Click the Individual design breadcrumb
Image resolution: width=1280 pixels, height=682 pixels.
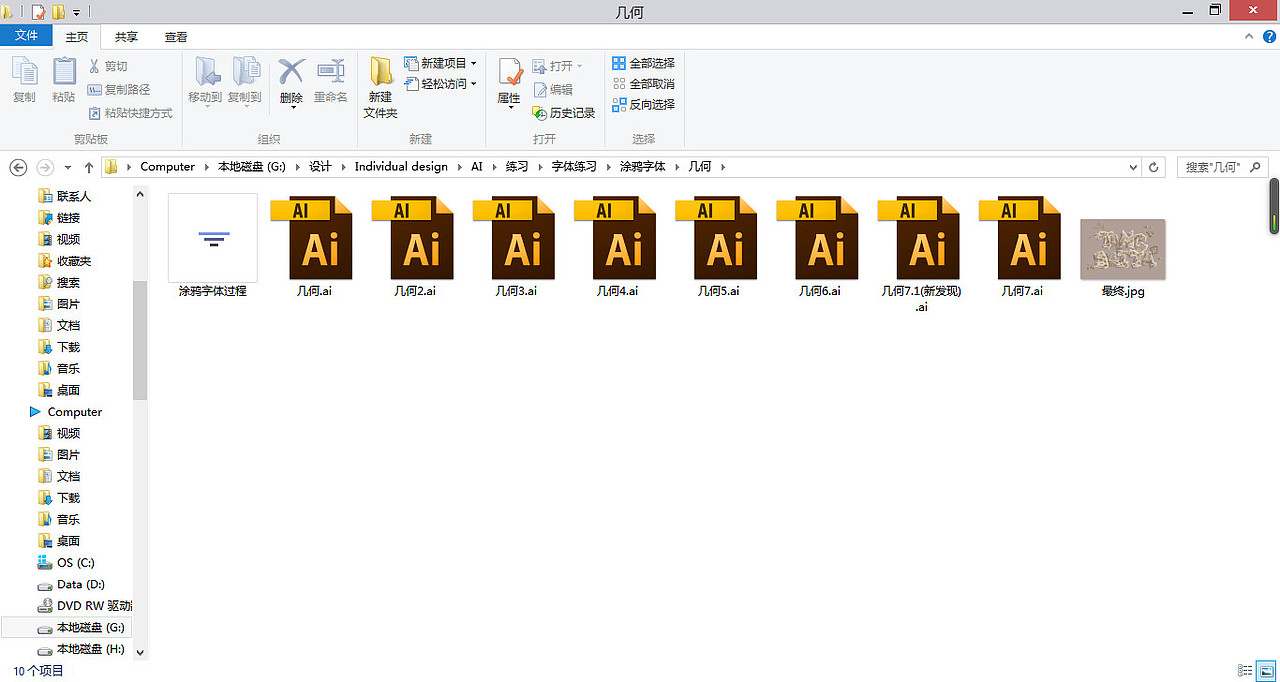[401, 167]
